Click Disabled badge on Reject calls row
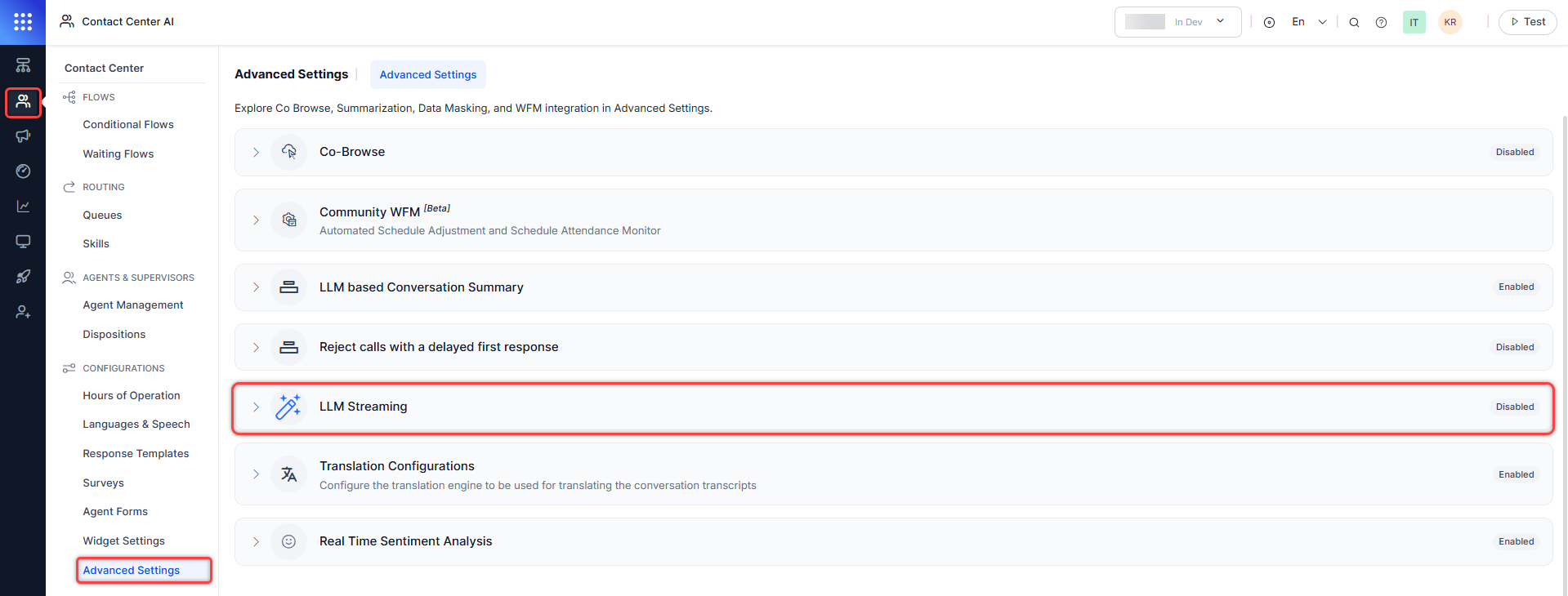1568x596 pixels. pyautogui.click(x=1515, y=347)
